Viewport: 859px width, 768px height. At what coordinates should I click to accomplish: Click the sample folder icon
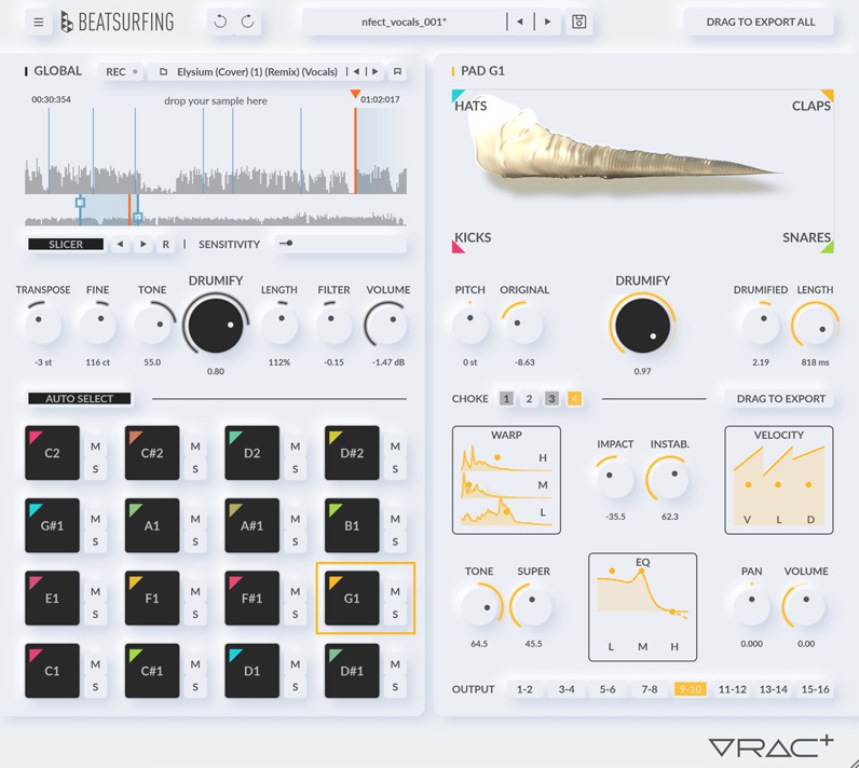[163, 72]
